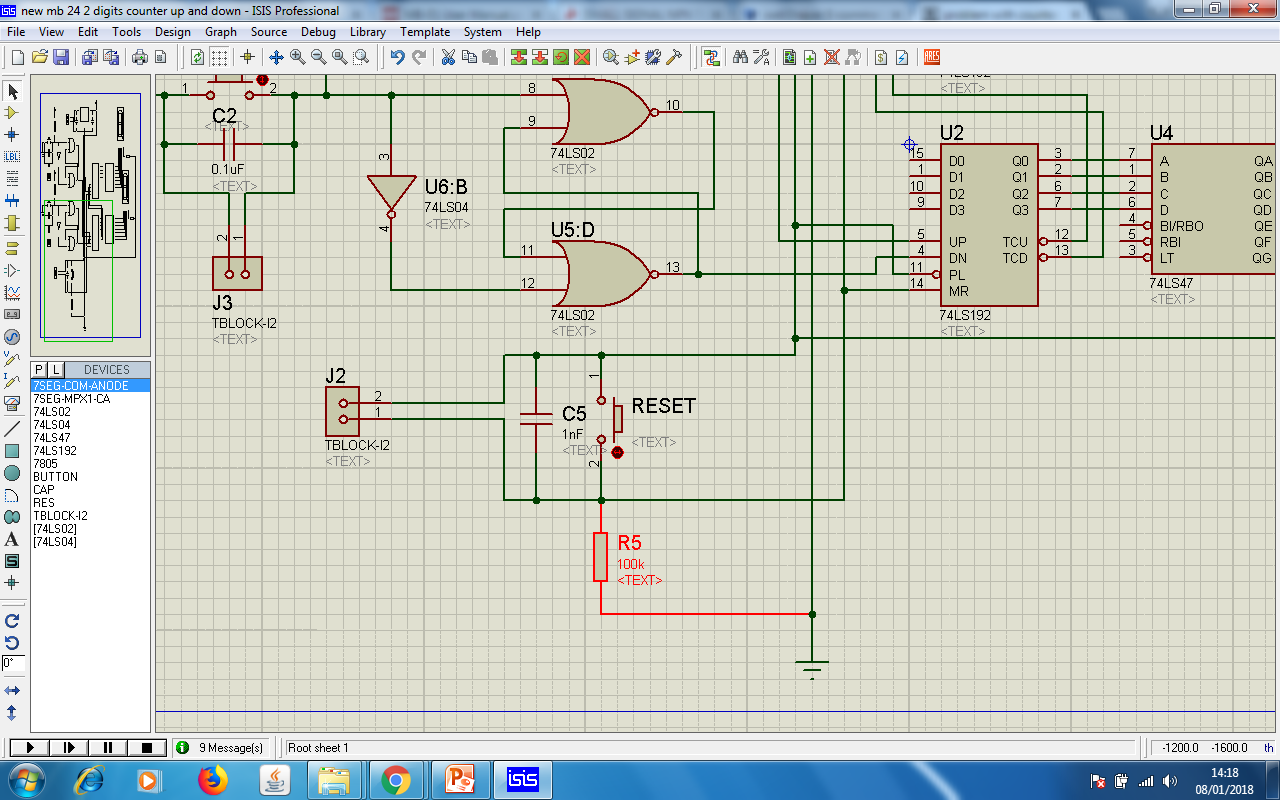This screenshot has height=800, width=1280.
Task: Select the 2D graphics box tool
Action: click(x=12, y=451)
